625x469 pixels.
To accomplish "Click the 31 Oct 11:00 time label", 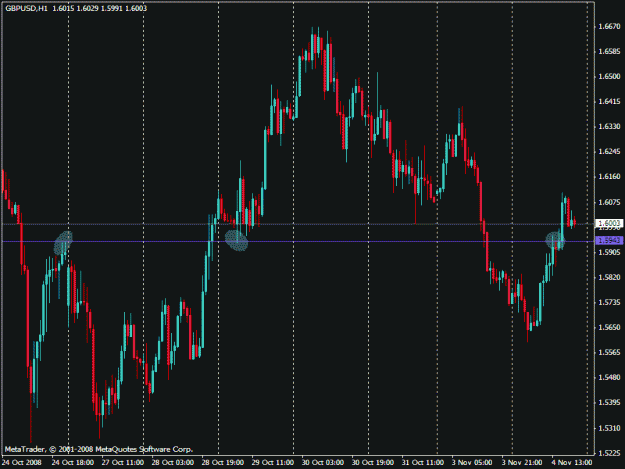I will point(423,463).
